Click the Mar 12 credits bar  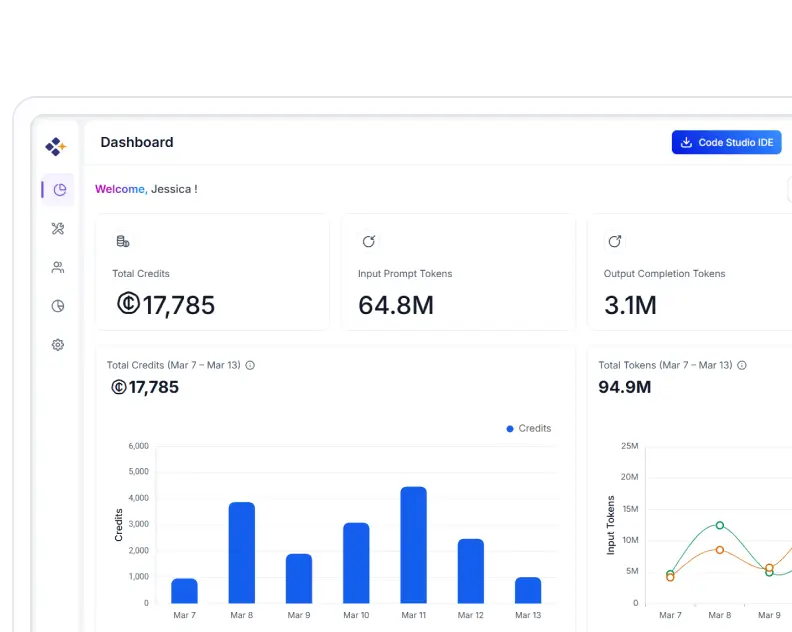pos(471,571)
